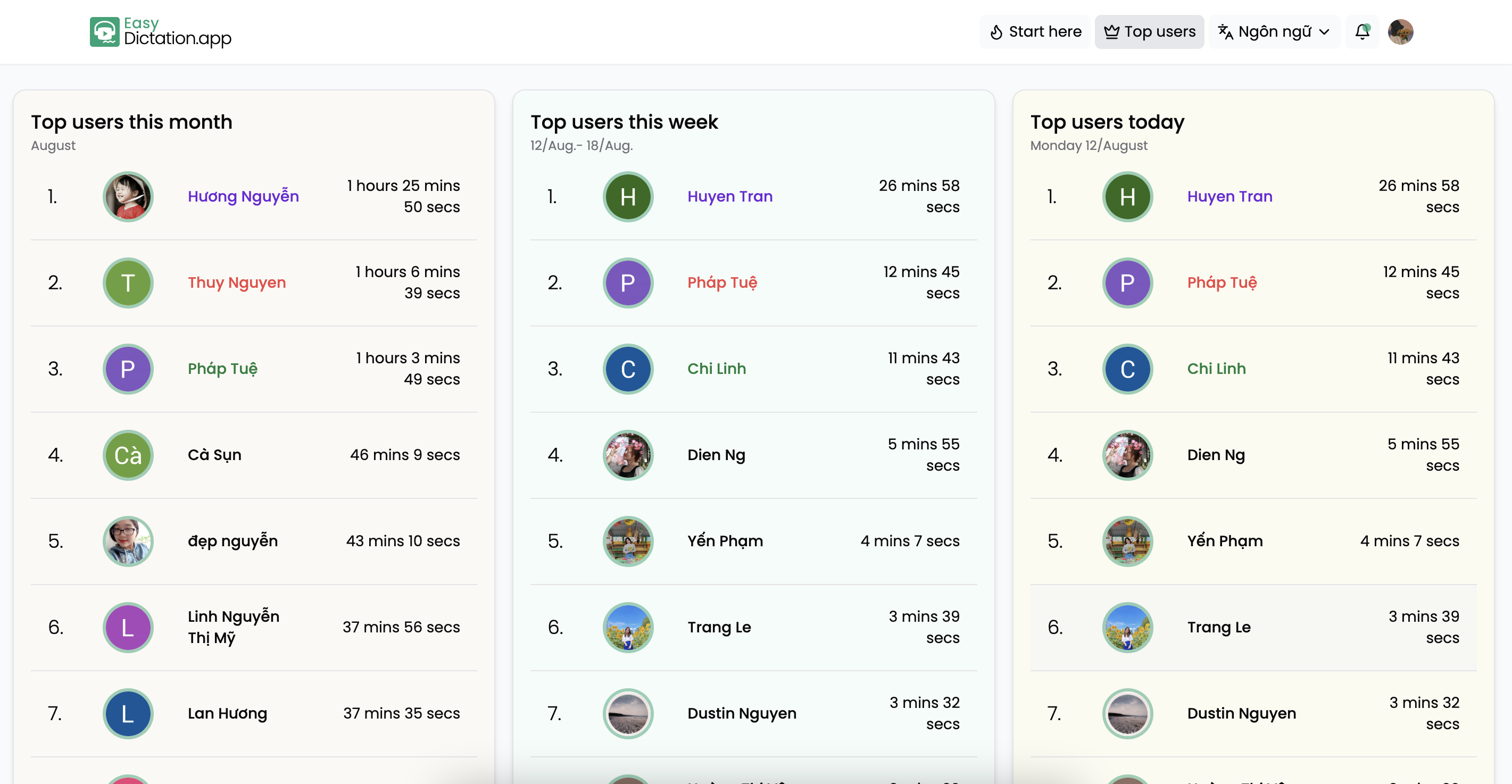Open Hương Nguyễn's profile link
Screen dimensions: 1512x784
coord(243,197)
